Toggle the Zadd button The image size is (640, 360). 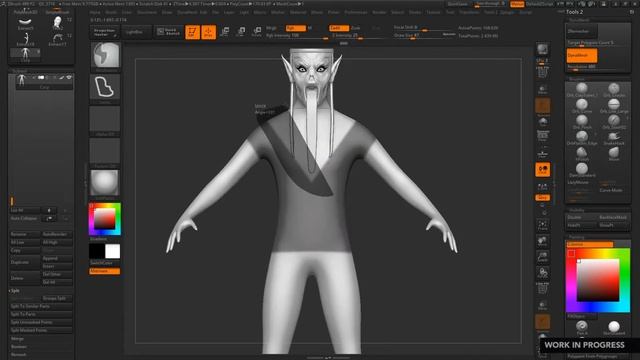pos(339,28)
